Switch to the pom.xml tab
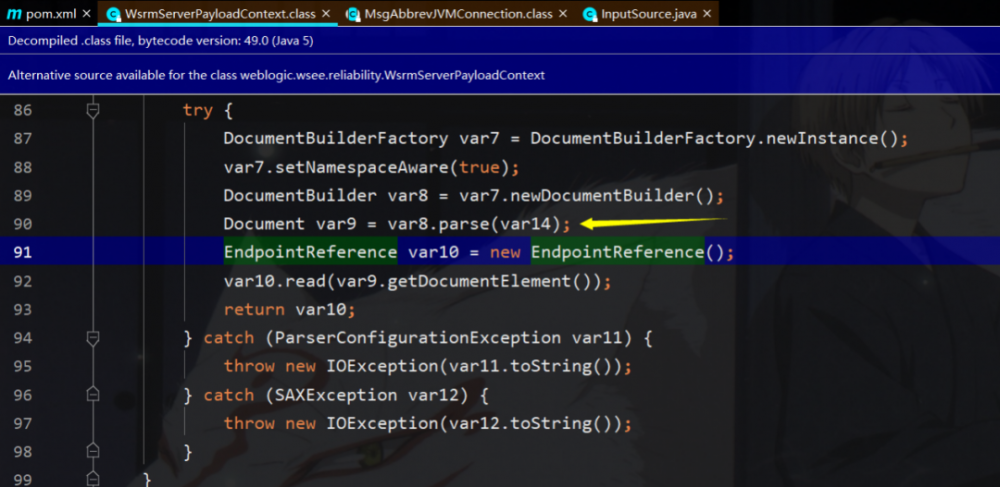 point(49,13)
